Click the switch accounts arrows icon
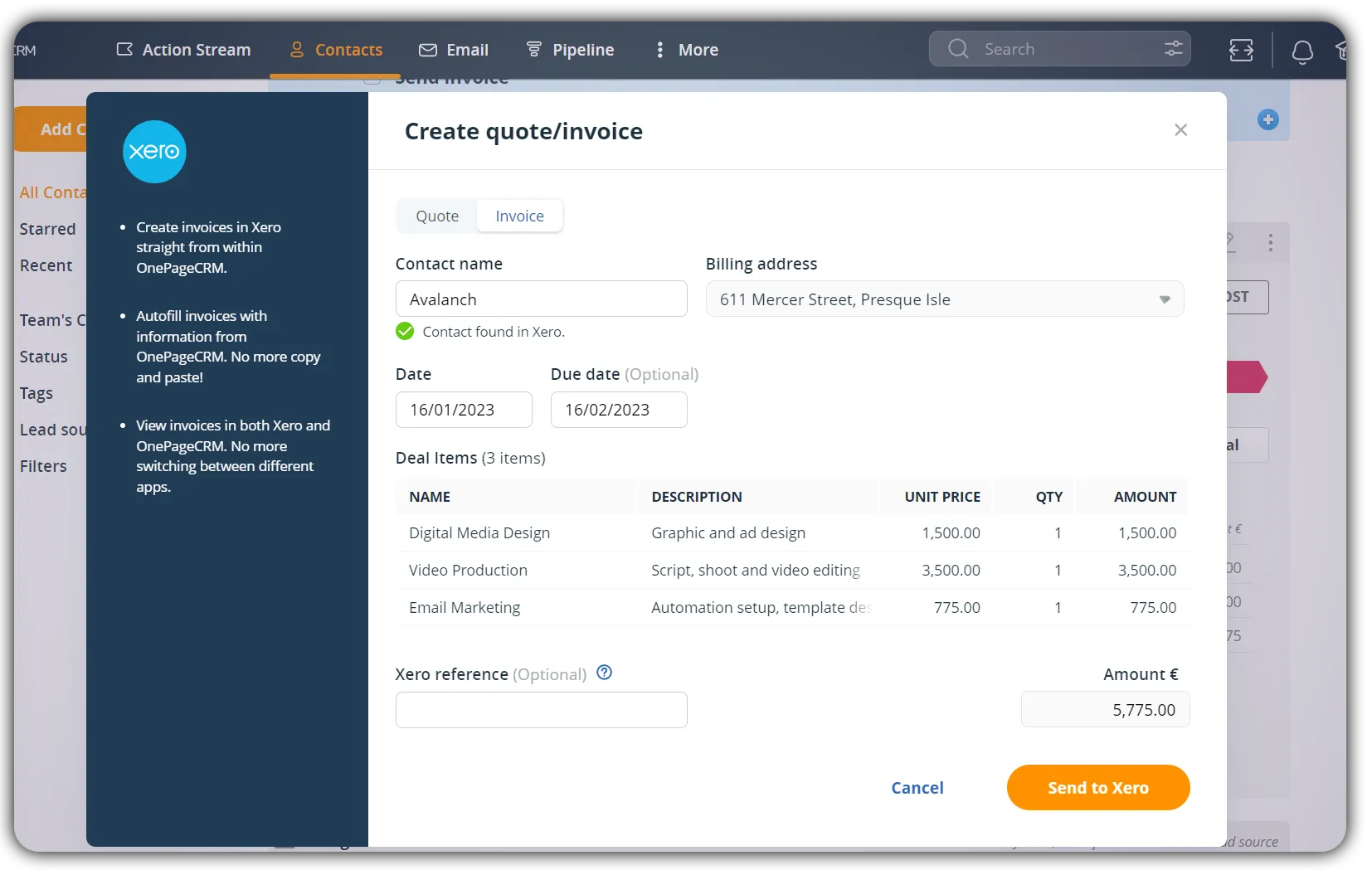Viewport: 1372px width, 870px height. point(1241,51)
